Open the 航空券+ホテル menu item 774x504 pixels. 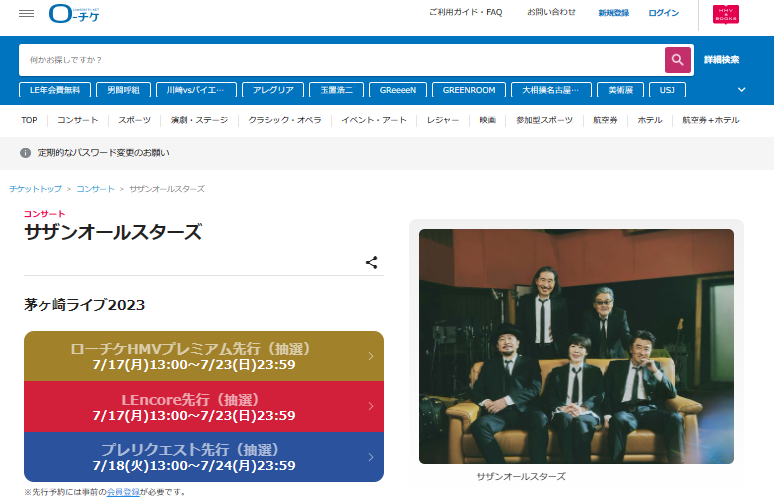[711, 120]
